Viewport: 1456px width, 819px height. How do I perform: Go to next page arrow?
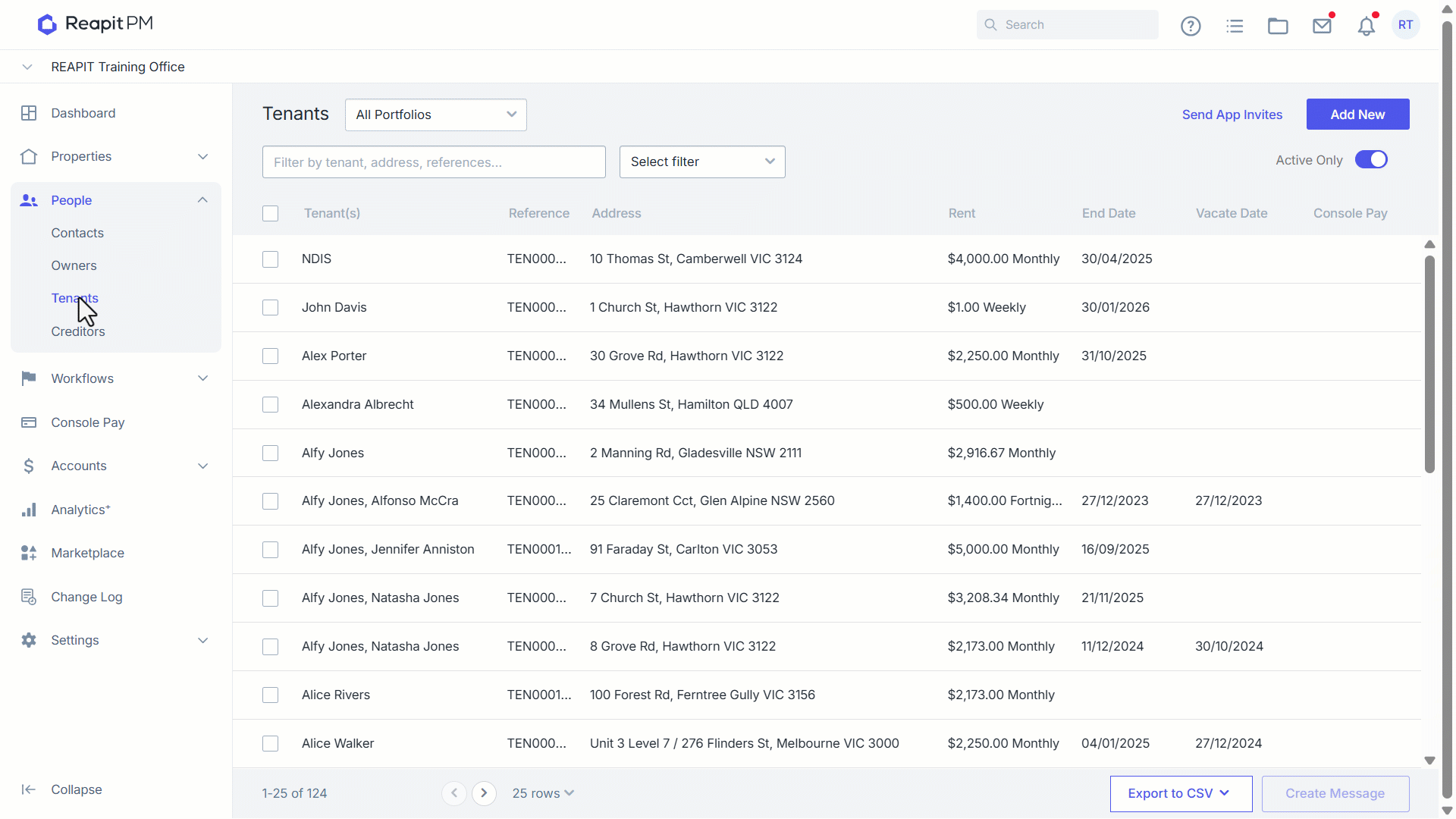[484, 793]
